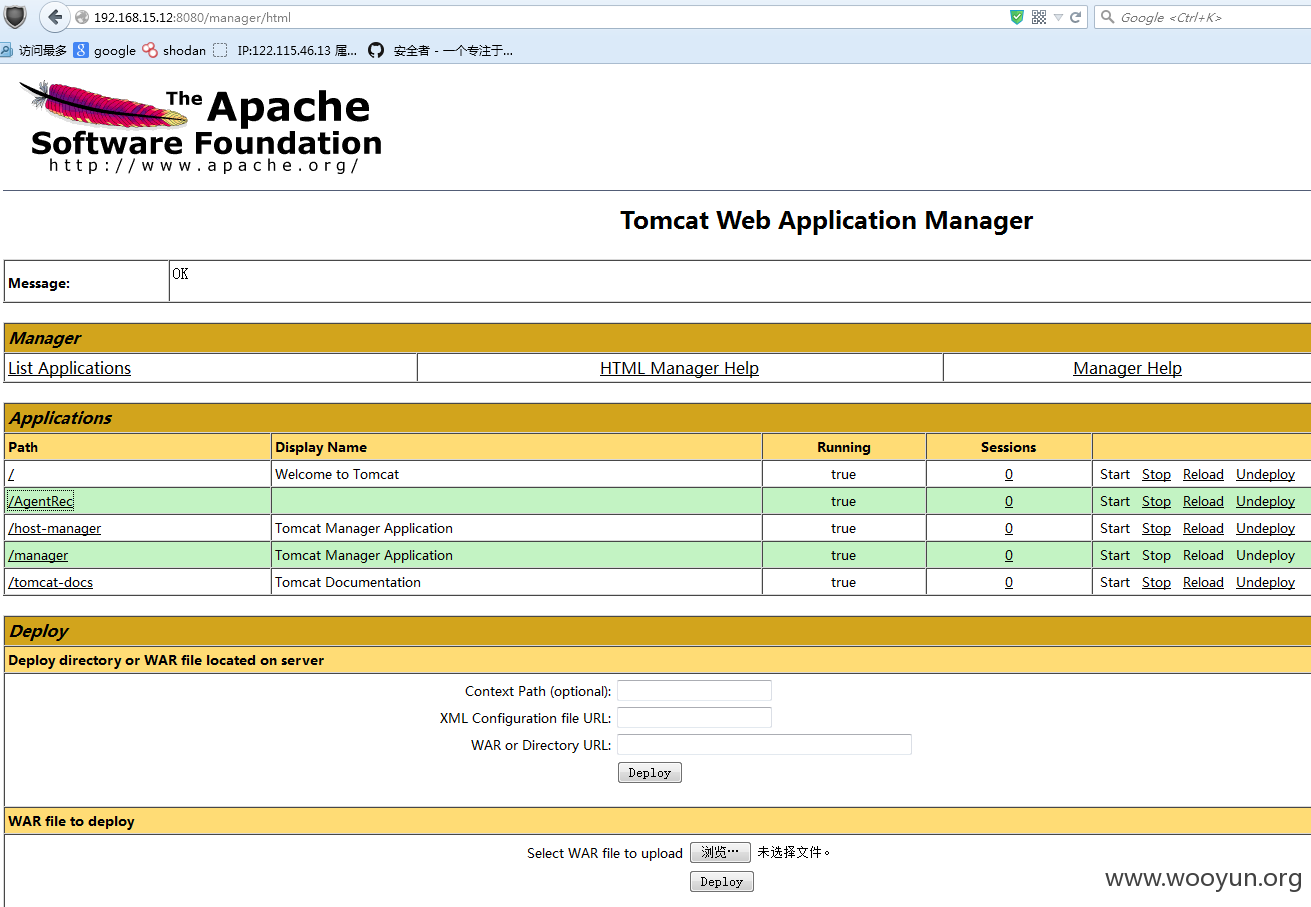Click the Tomcat Documentation display name
Image resolution: width=1311 pixels, height=907 pixels.
[x=348, y=582]
